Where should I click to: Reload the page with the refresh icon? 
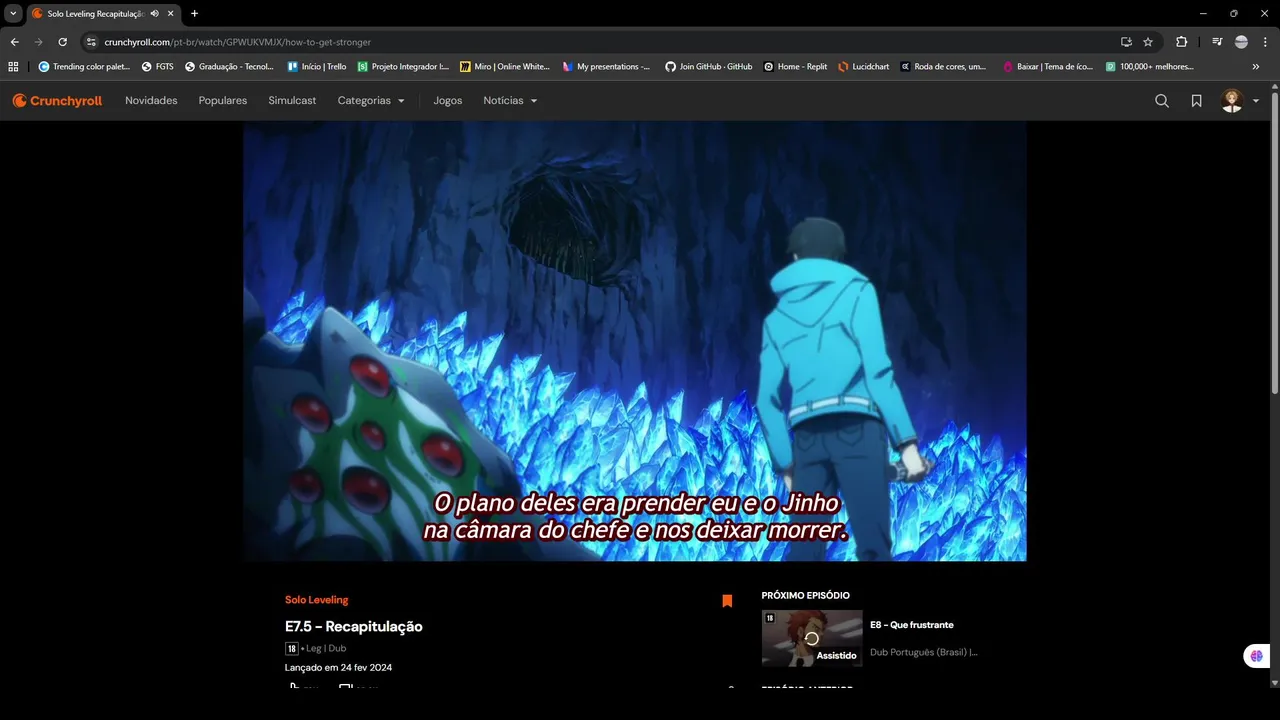(x=62, y=42)
